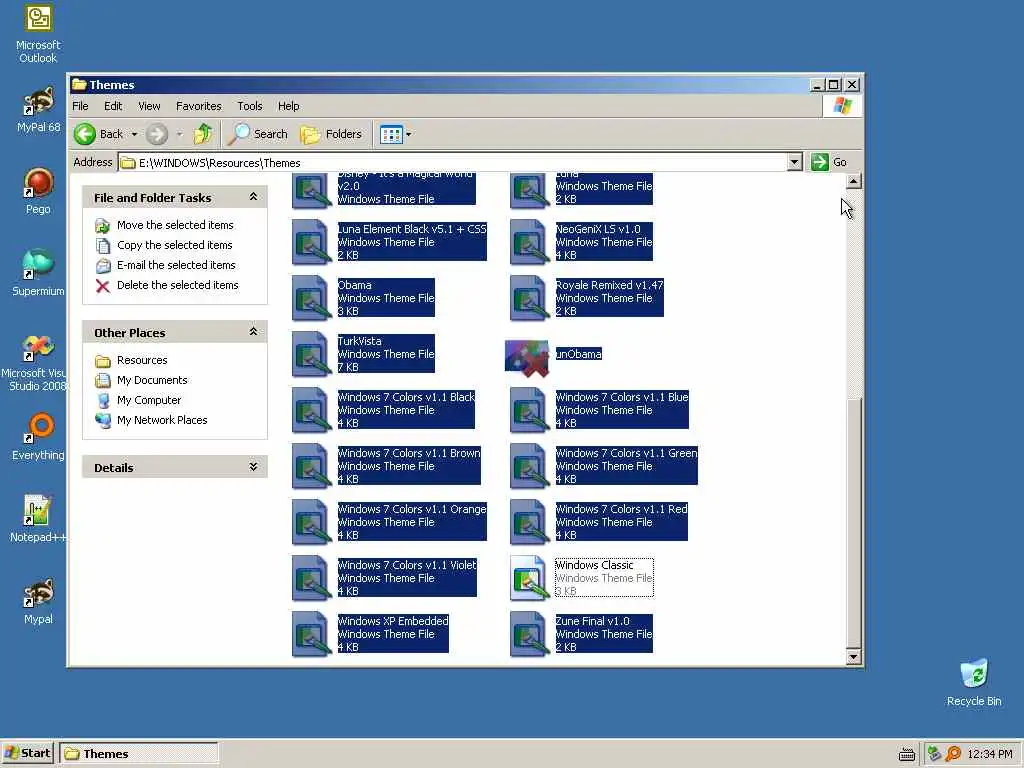This screenshot has height=768, width=1024.
Task: Open the Edit menu
Action: click(x=113, y=106)
